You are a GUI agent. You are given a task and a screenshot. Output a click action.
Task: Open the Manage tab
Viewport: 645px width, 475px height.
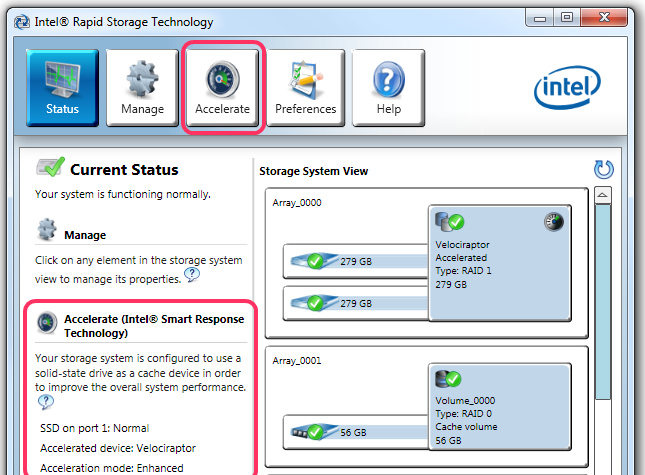tap(142, 88)
